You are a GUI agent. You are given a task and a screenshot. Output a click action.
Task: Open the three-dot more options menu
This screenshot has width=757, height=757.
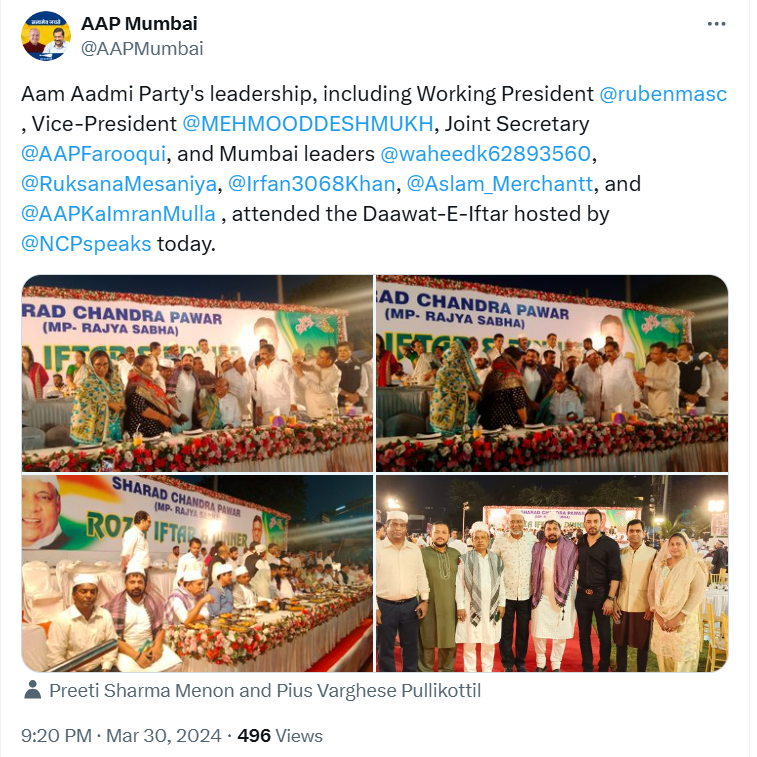coord(716,24)
